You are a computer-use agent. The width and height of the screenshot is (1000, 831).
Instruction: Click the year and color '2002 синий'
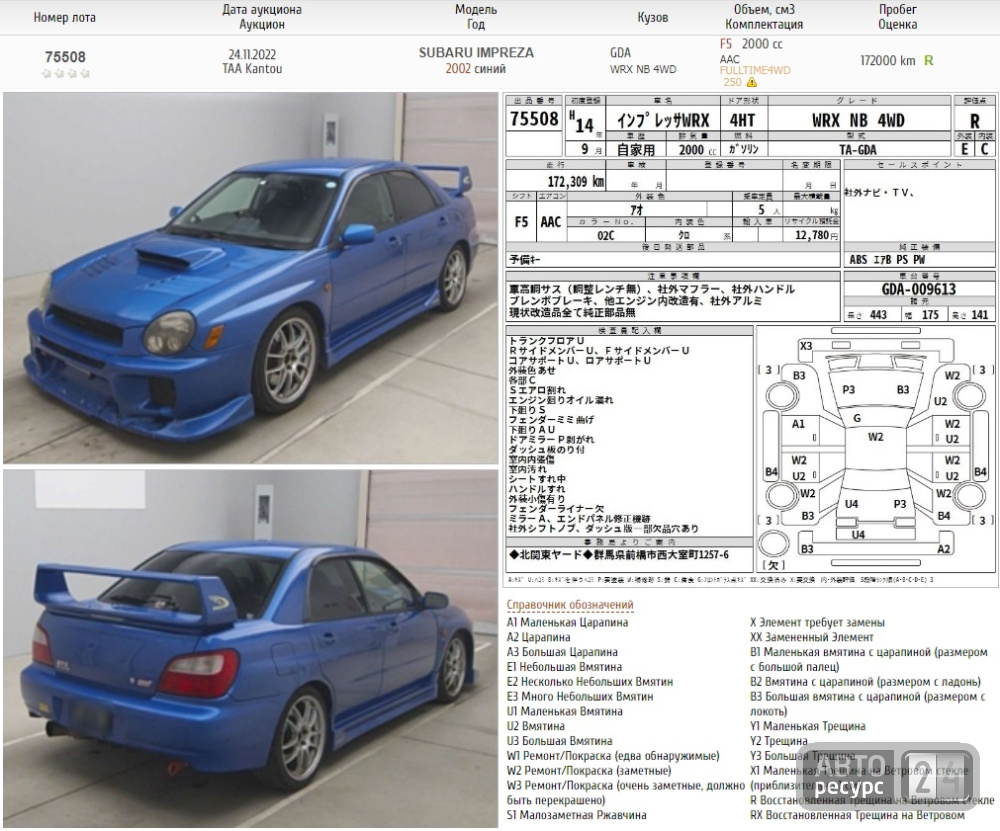476,69
